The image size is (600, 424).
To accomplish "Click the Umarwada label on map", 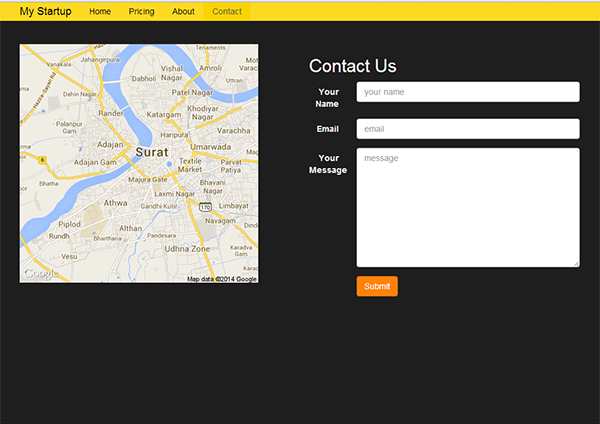I will coord(210,147).
